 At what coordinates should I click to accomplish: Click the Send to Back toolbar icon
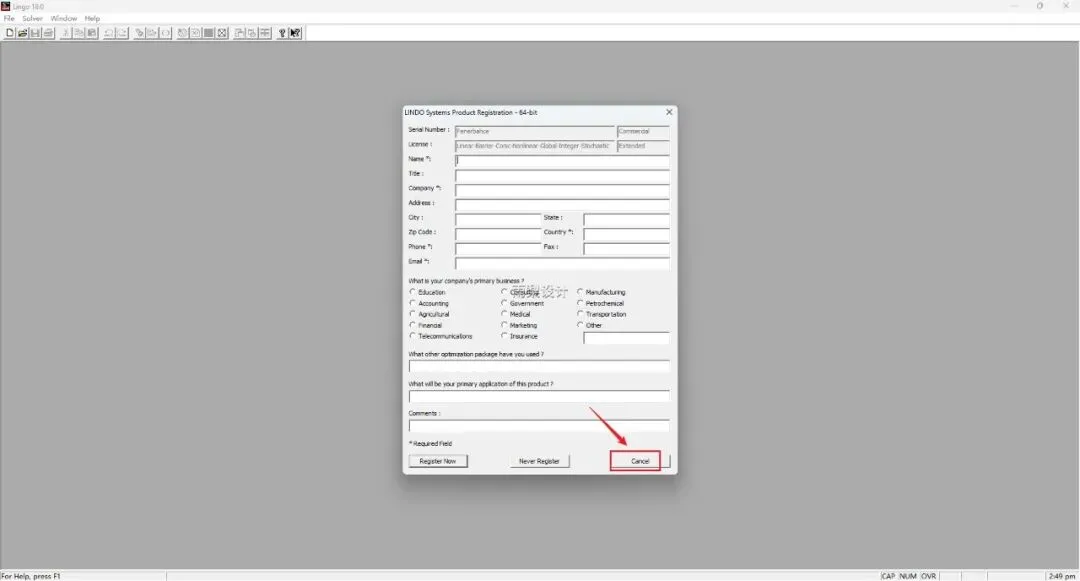click(240, 33)
